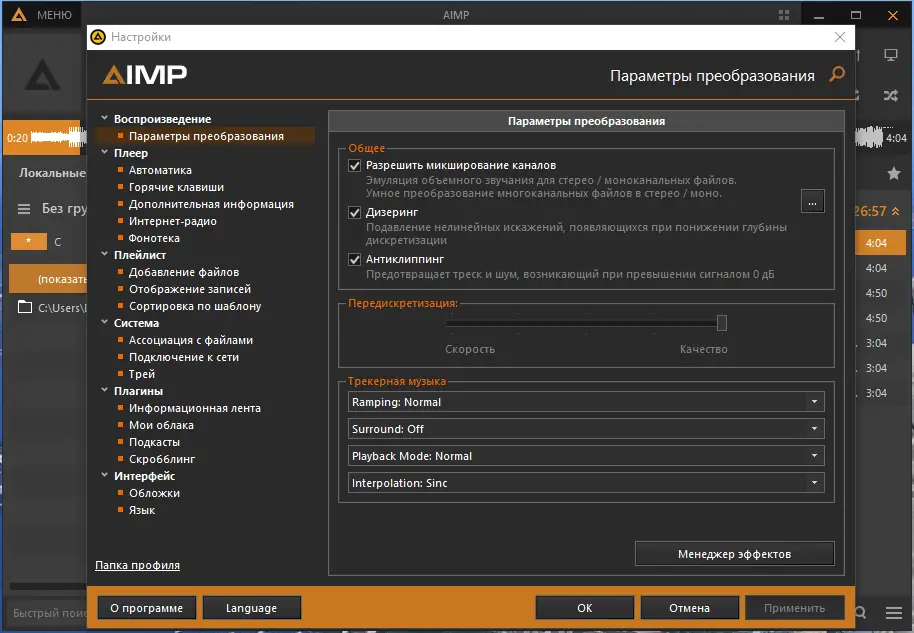Open Подкасты plugin settings
The width and height of the screenshot is (914, 633).
click(154, 442)
